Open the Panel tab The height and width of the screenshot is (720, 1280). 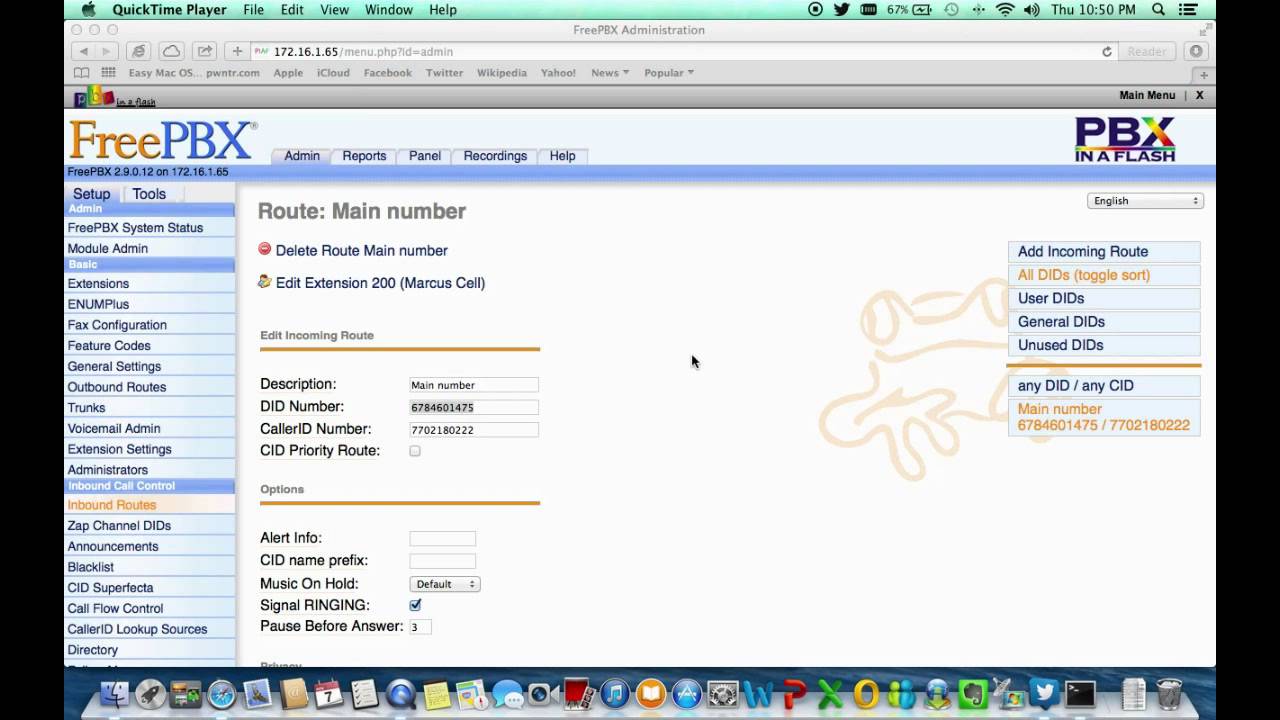coord(425,156)
